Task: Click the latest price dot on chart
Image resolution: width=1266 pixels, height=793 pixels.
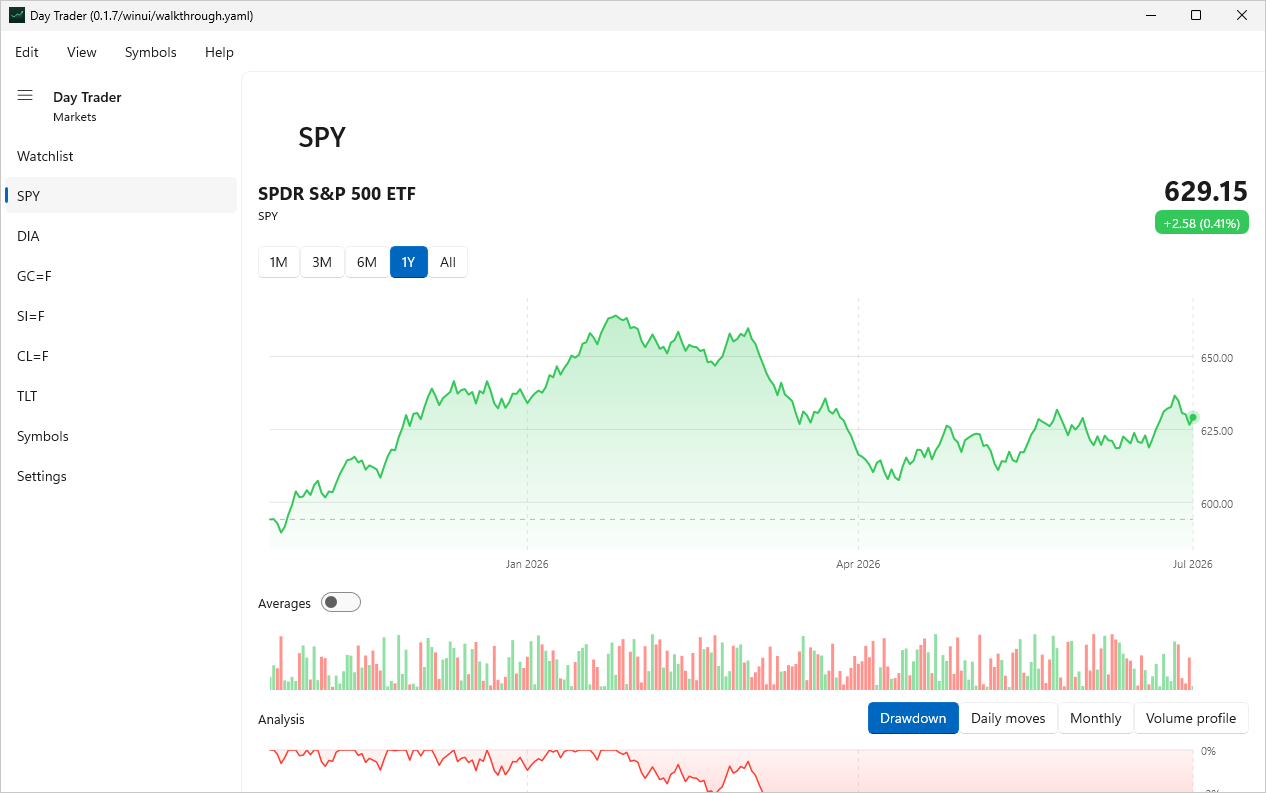Action: click(x=1193, y=417)
